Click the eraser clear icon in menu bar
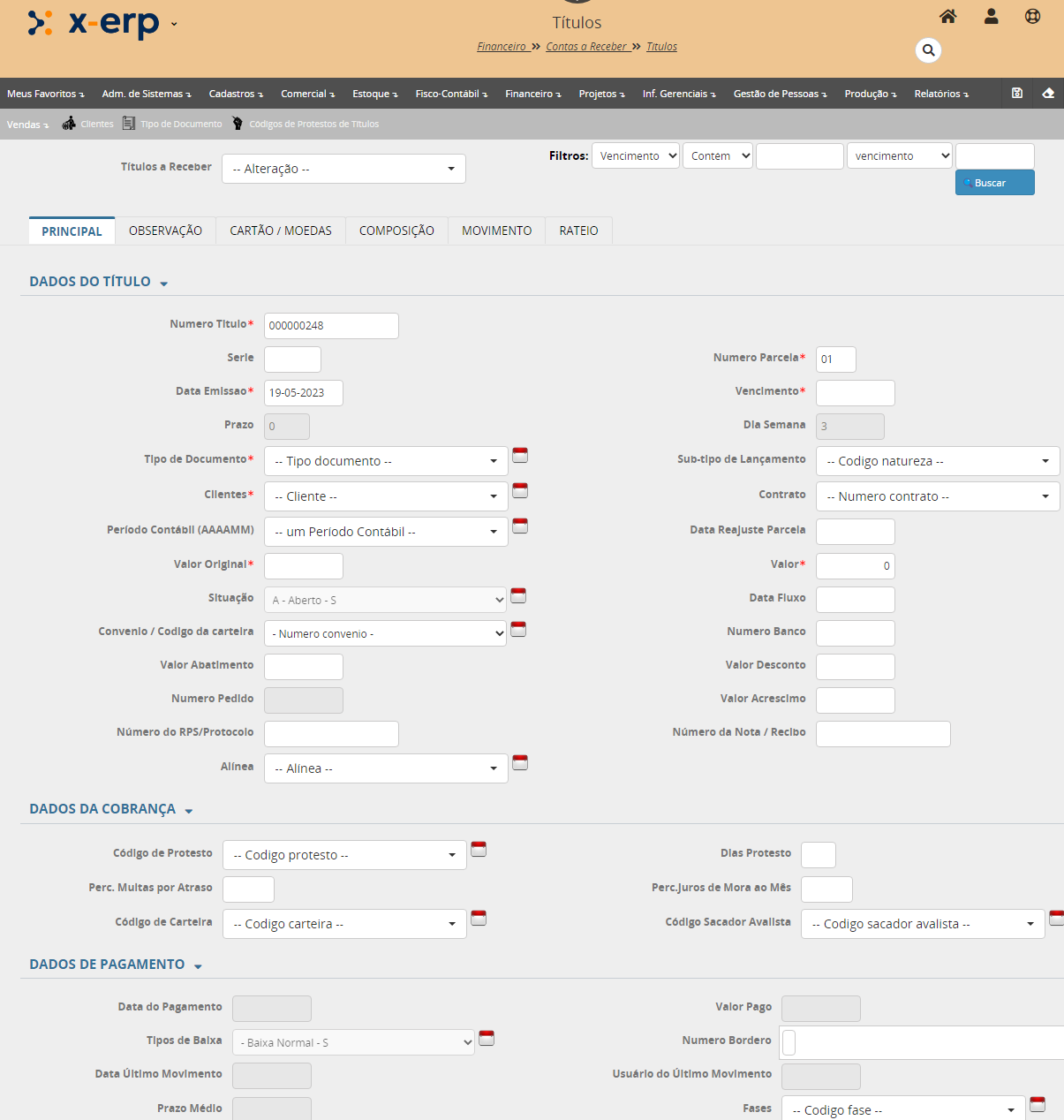Viewport: 1064px width, 1120px height. 1048,94
